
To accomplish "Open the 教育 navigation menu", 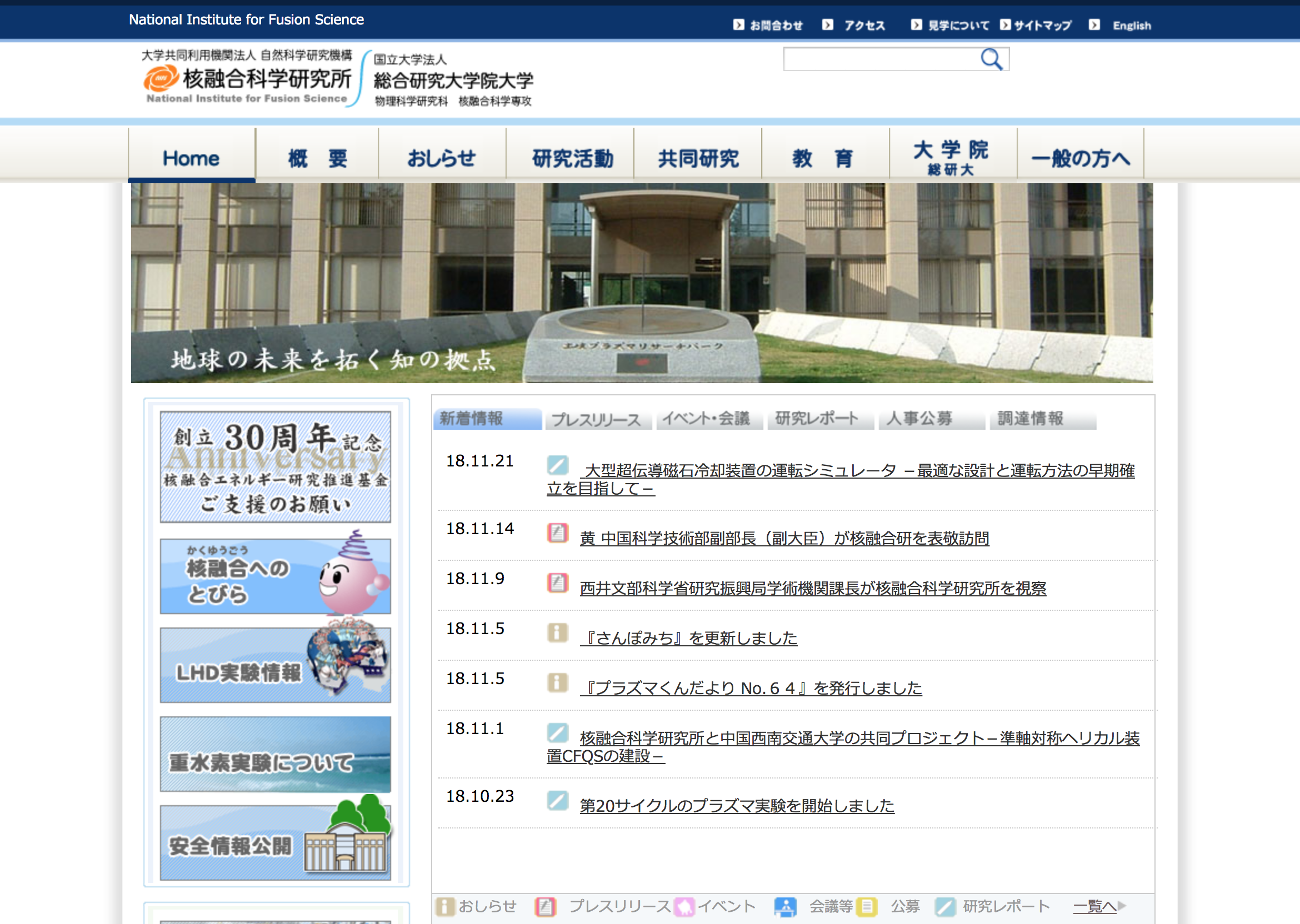I will (x=826, y=155).
